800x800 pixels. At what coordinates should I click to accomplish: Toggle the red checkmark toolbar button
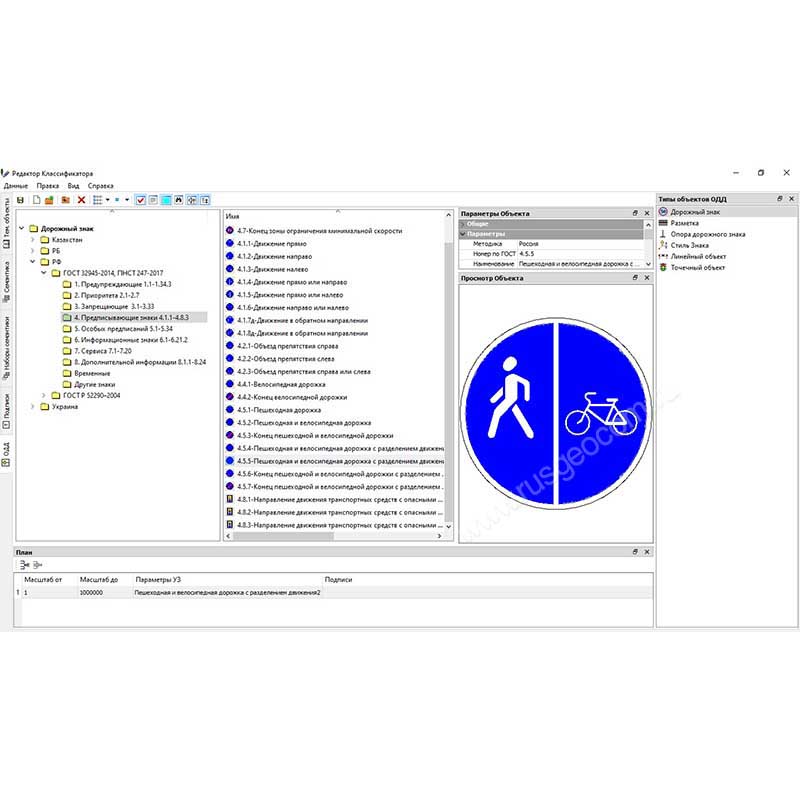point(141,200)
